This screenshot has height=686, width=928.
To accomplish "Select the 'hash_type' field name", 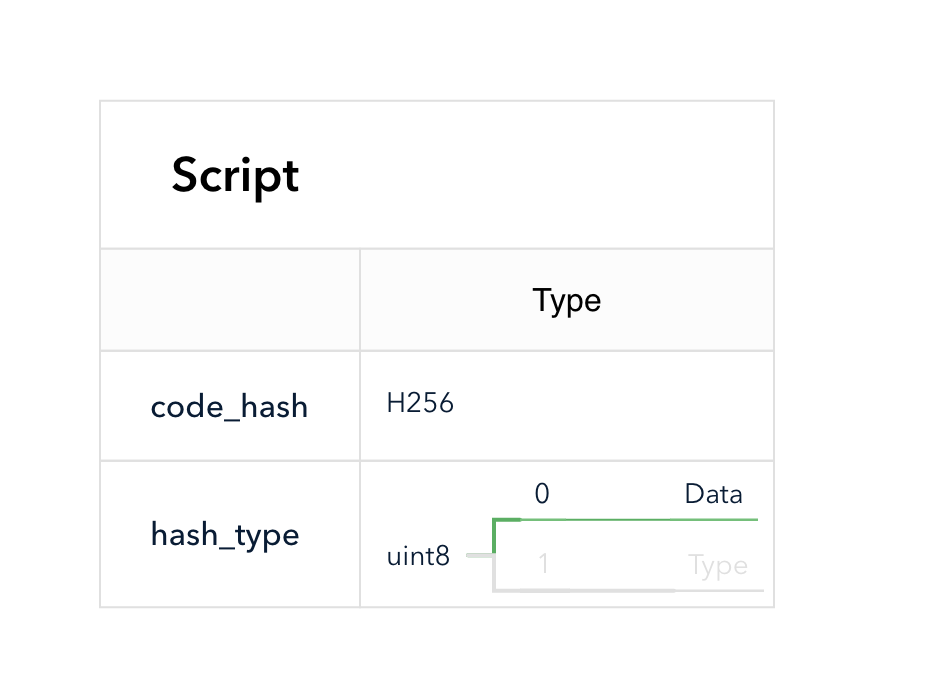I will 225,535.
